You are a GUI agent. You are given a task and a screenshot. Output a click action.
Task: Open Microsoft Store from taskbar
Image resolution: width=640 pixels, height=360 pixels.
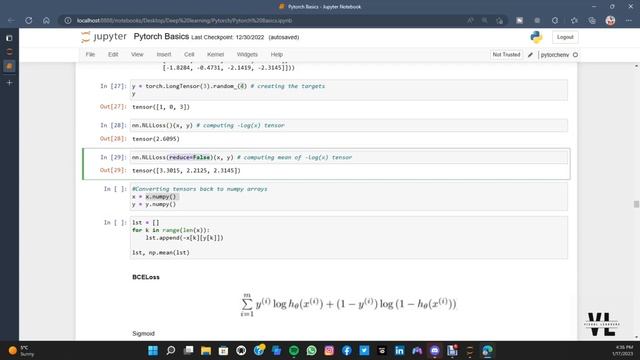tap(223, 351)
